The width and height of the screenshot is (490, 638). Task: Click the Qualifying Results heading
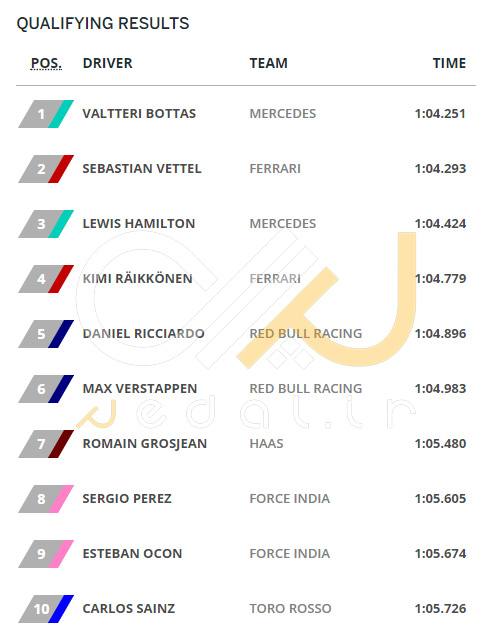(103, 24)
